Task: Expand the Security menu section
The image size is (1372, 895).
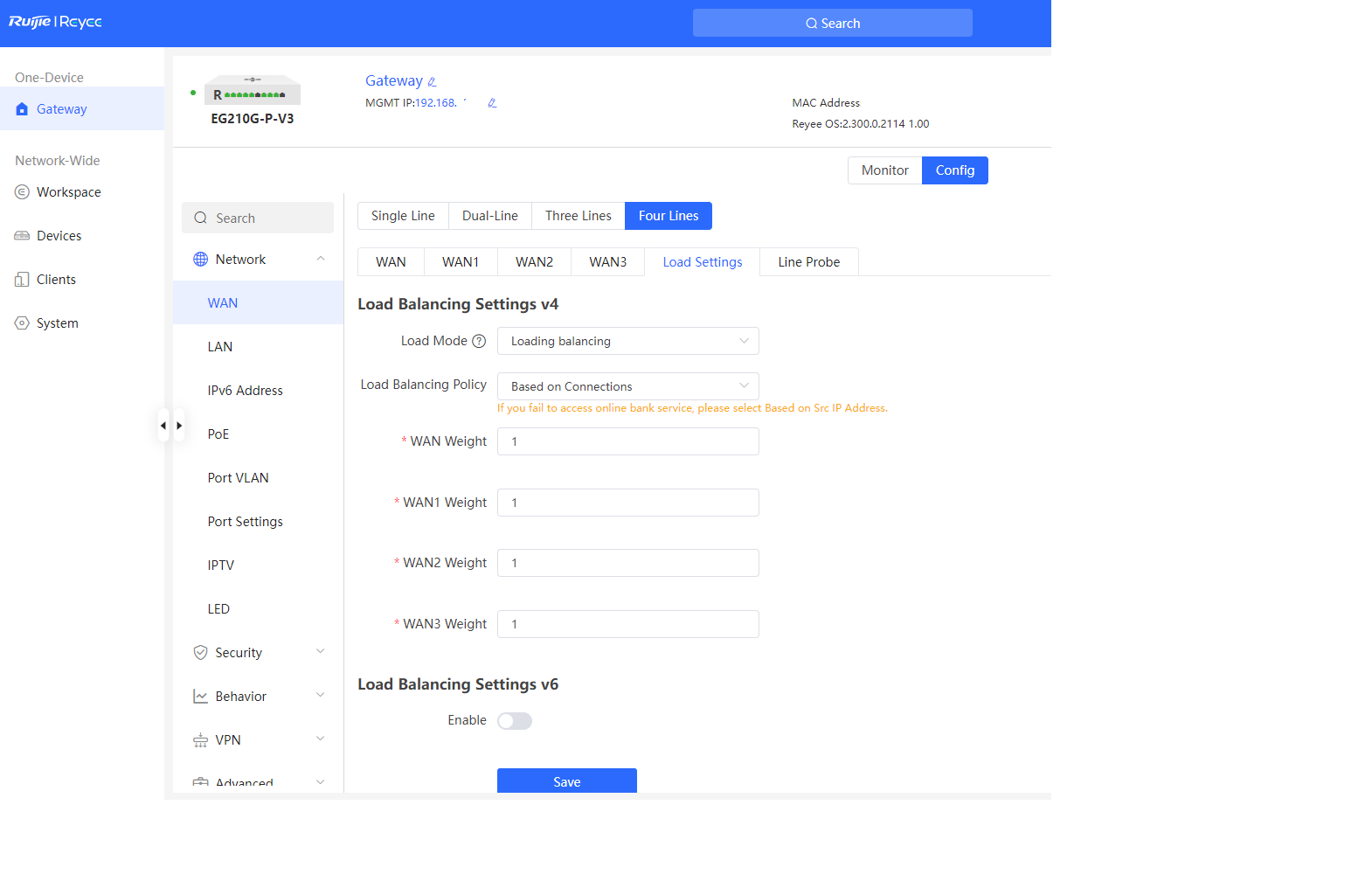Action: pyautogui.click(x=258, y=653)
